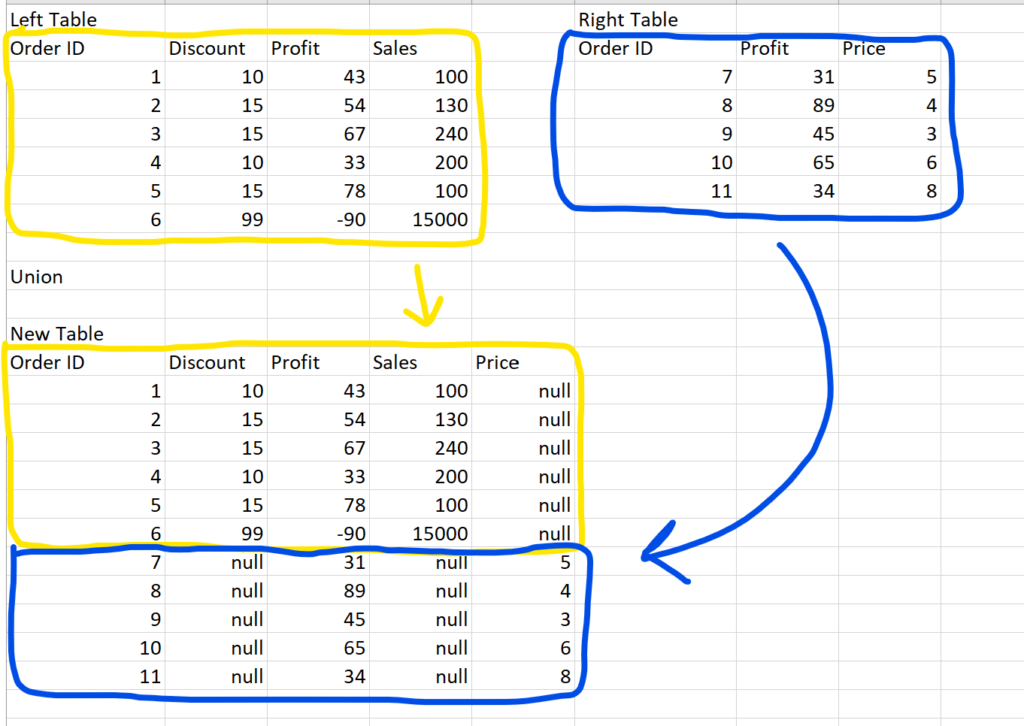
Task: Select Order ID 11 in Right Table
Action: pos(721,191)
